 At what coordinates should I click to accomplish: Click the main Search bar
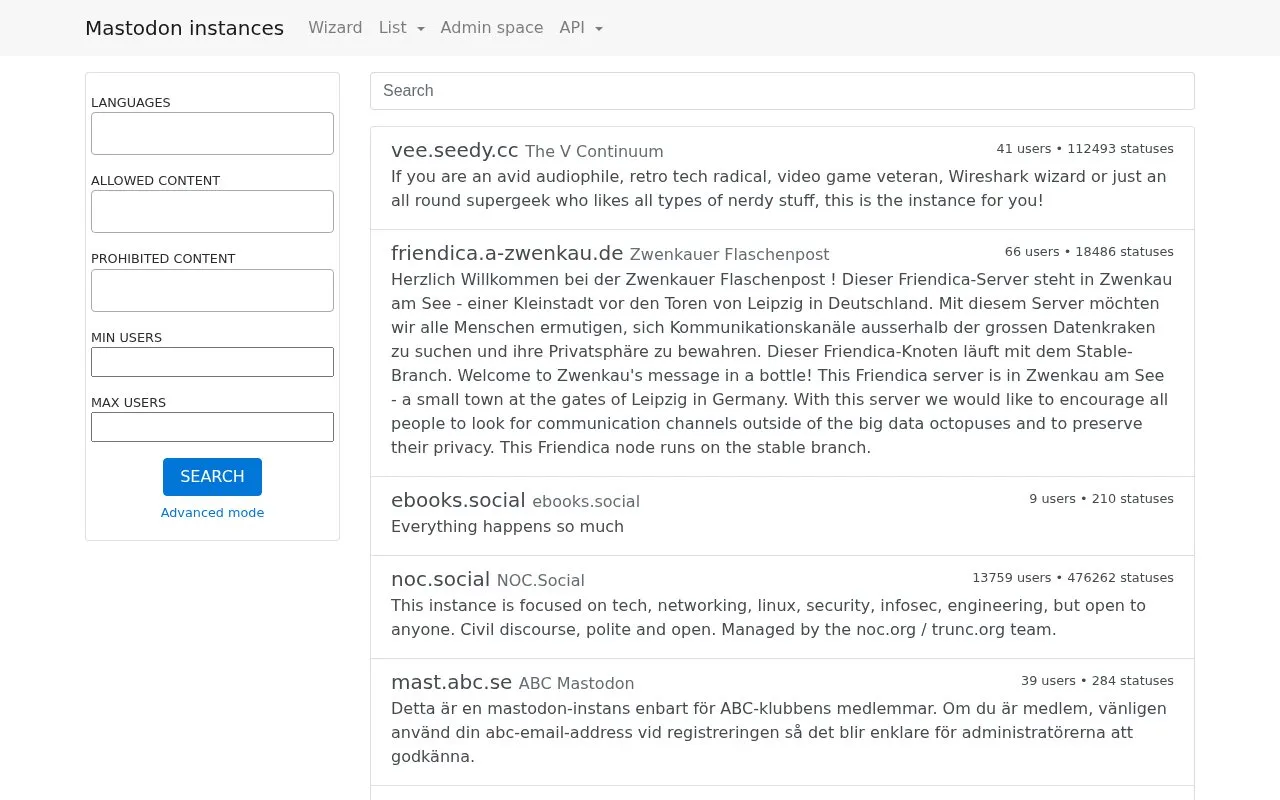(x=782, y=91)
